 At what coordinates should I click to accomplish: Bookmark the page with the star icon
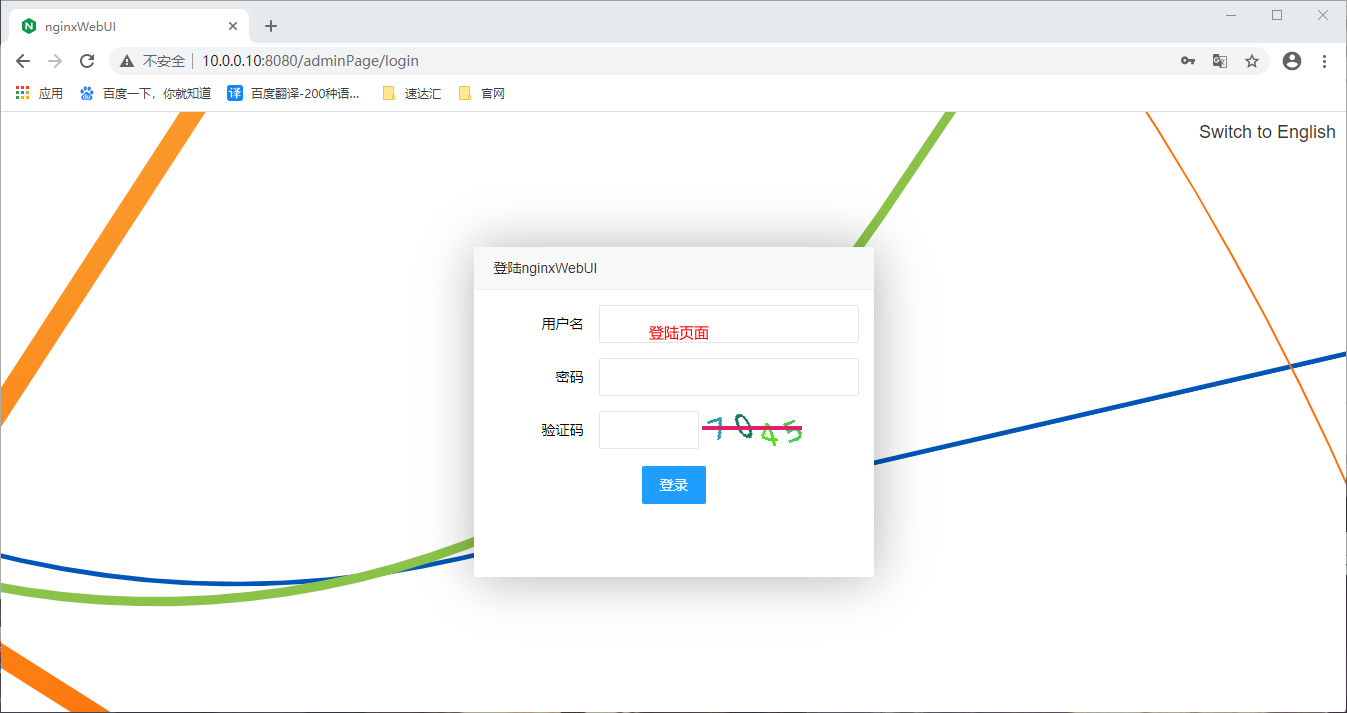click(1252, 60)
